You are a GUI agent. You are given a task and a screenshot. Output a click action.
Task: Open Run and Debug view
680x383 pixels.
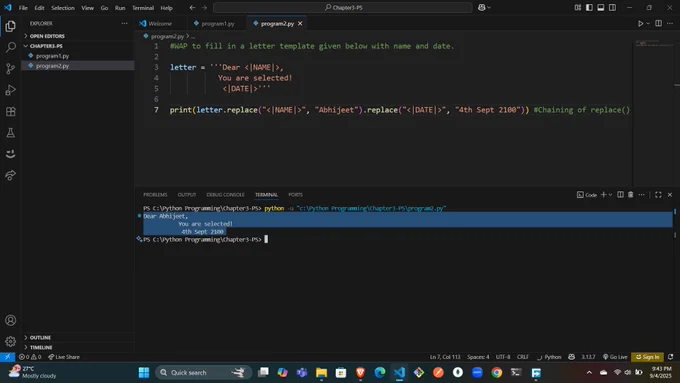coord(10,90)
